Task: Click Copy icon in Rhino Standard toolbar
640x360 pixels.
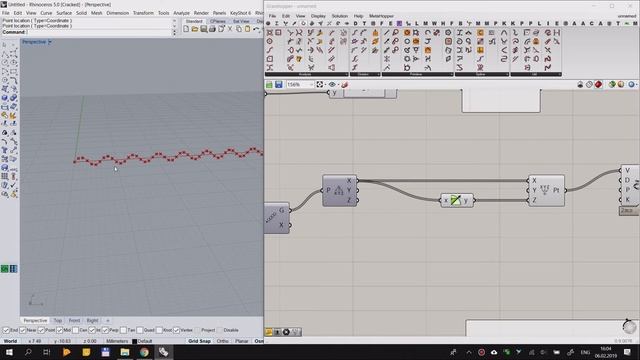Action: point(239,29)
